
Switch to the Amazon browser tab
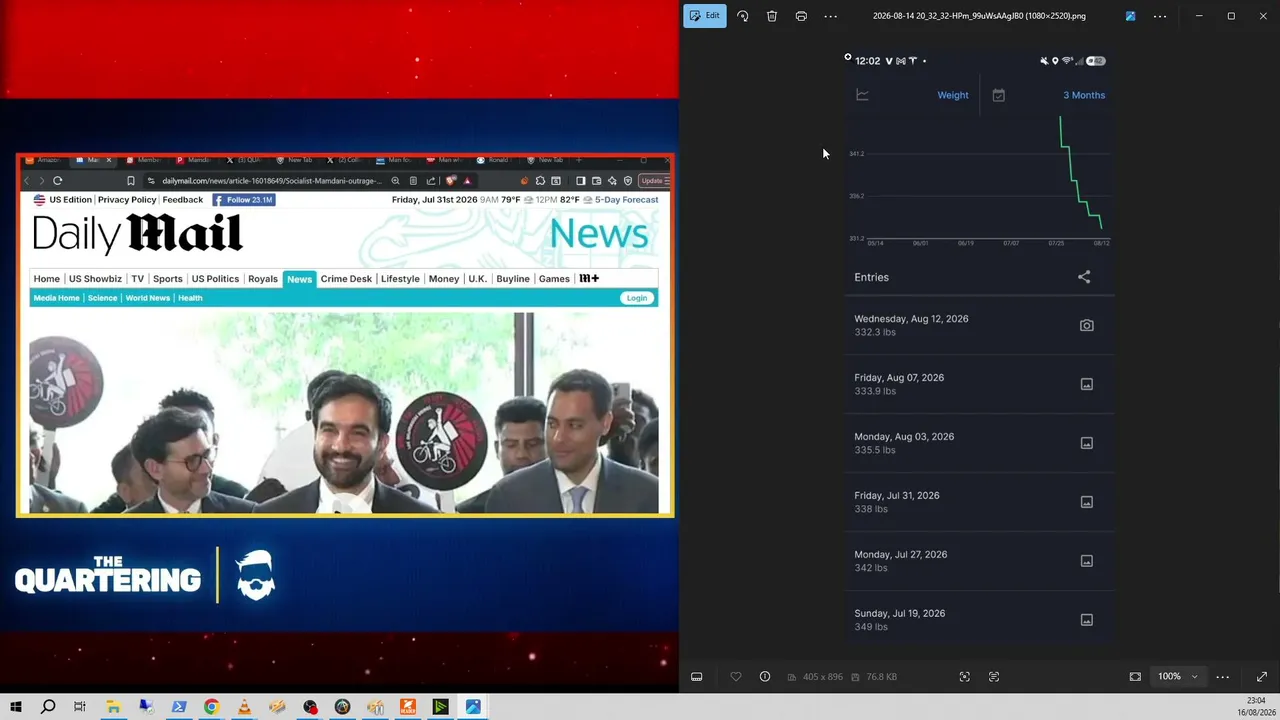coord(42,160)
